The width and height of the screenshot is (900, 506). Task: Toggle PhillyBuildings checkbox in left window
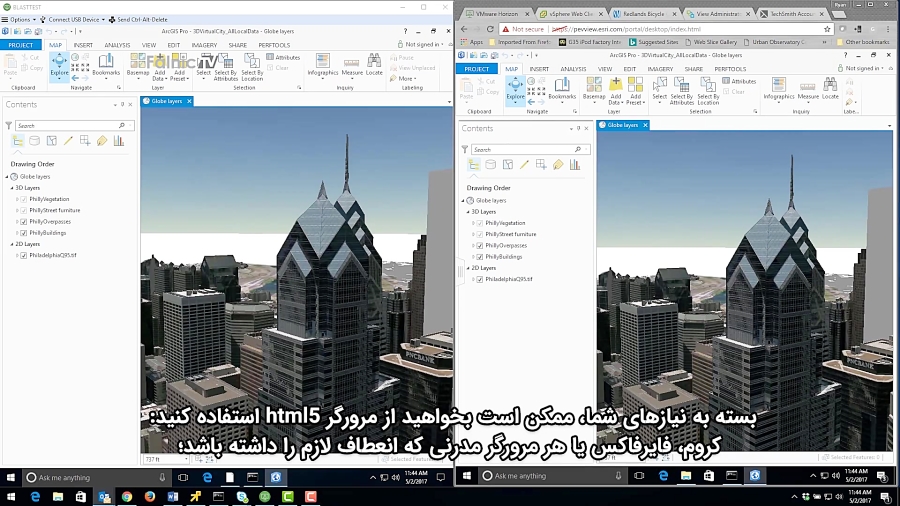(24, 233)
